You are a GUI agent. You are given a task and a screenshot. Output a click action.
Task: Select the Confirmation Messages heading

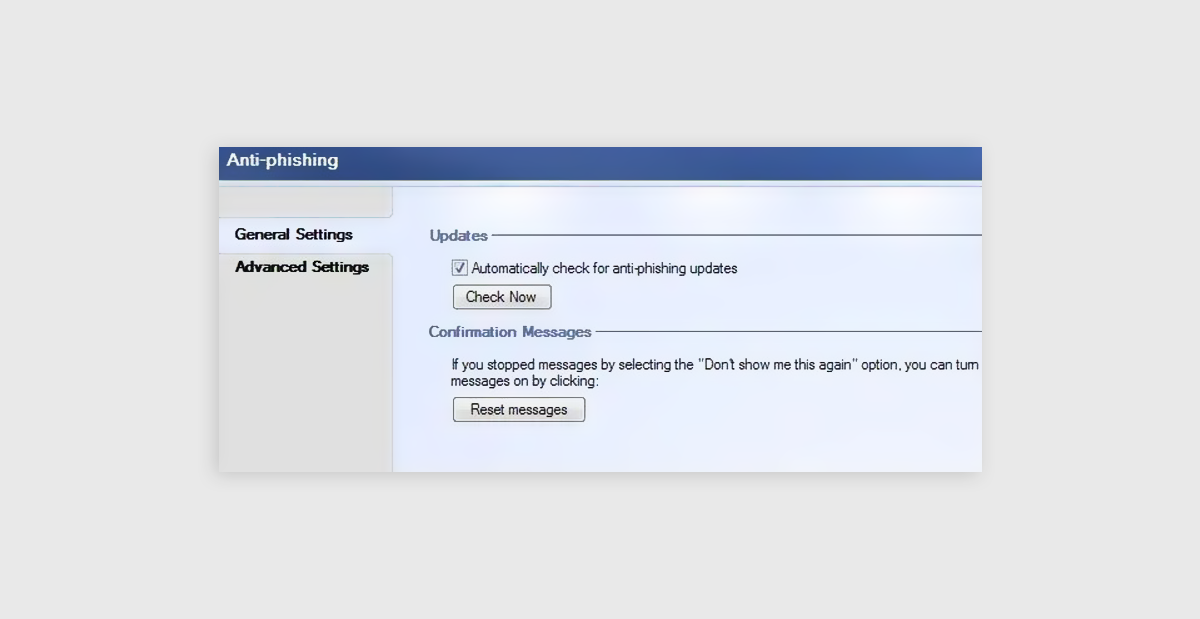[x=510, y=332]
